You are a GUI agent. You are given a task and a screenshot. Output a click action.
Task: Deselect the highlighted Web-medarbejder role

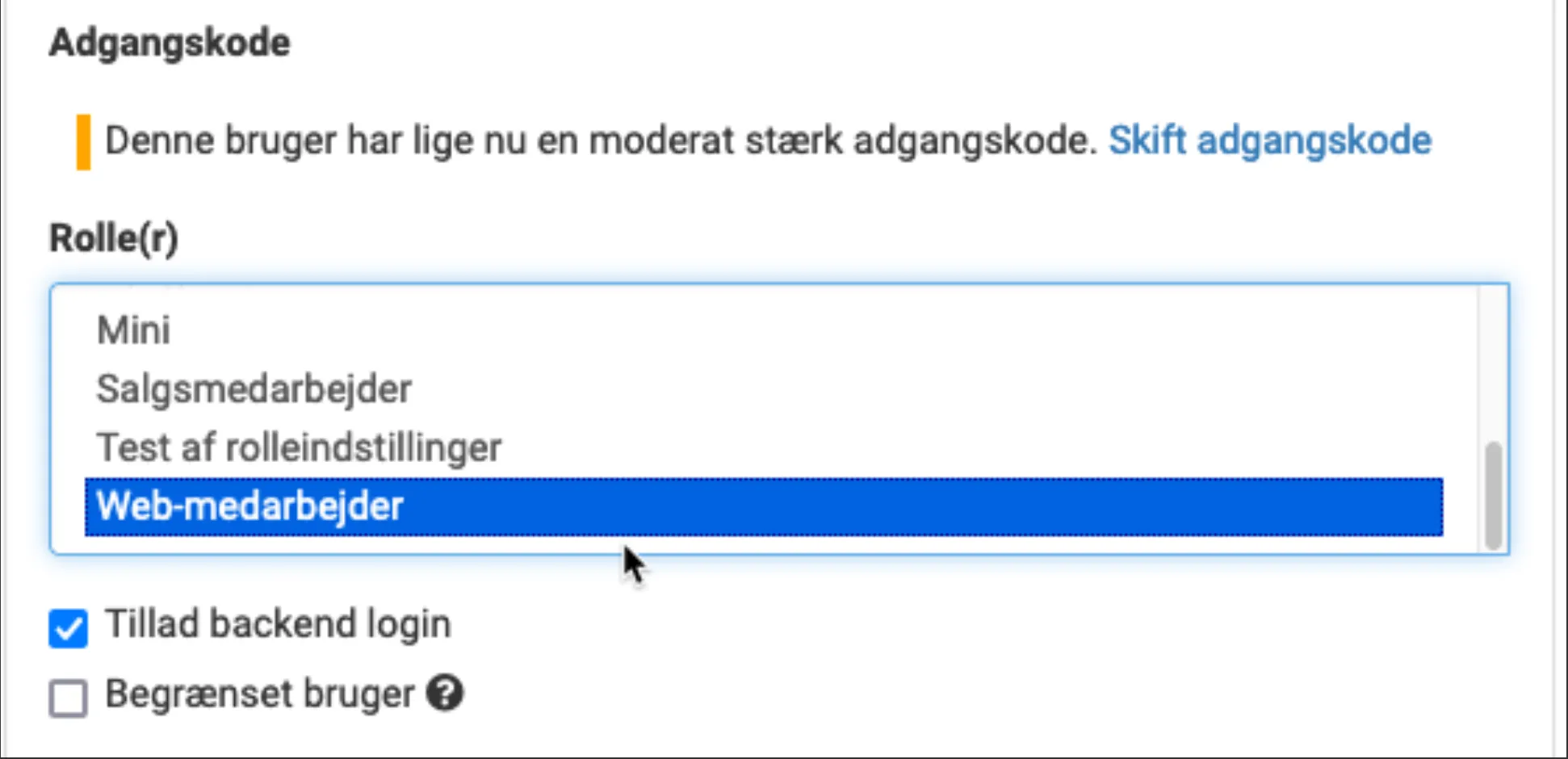(249, 507)
